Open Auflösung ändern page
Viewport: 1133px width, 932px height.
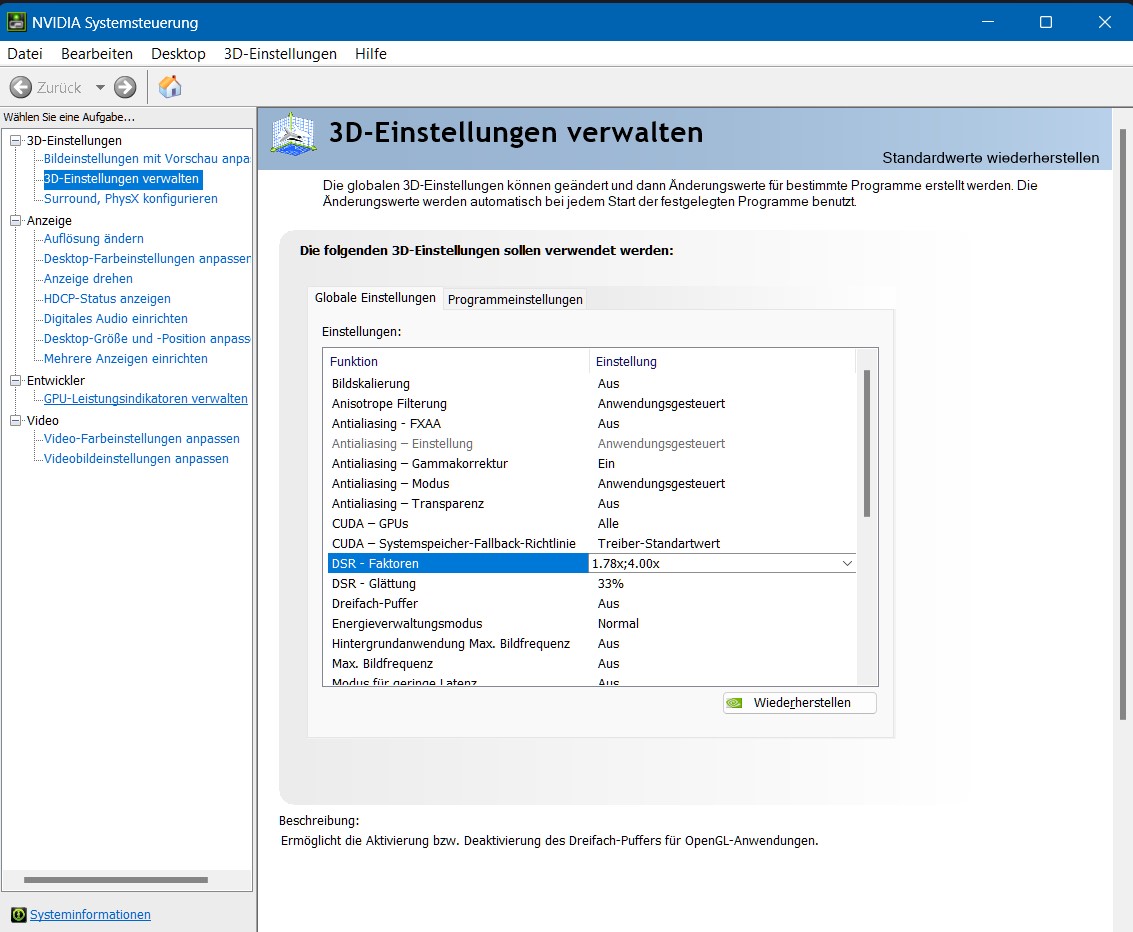point(94,238)
